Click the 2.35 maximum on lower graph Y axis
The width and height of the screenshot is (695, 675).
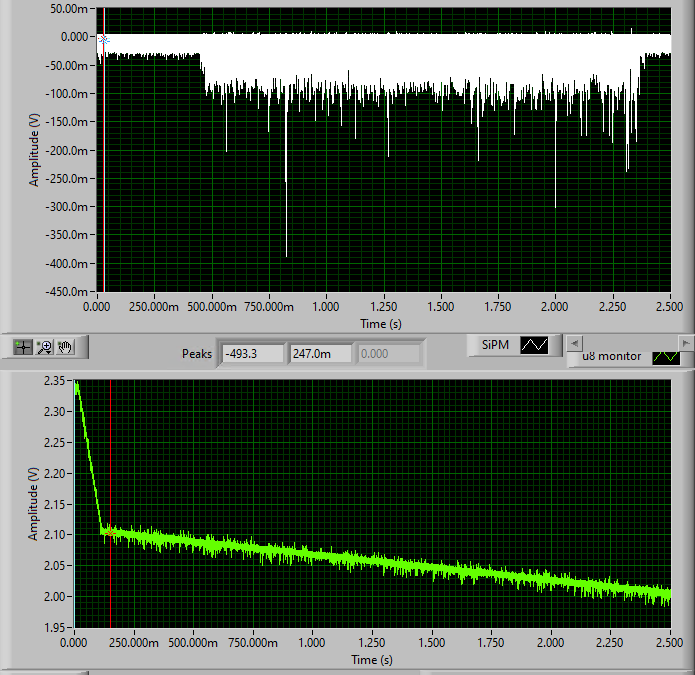click(55, 381)
